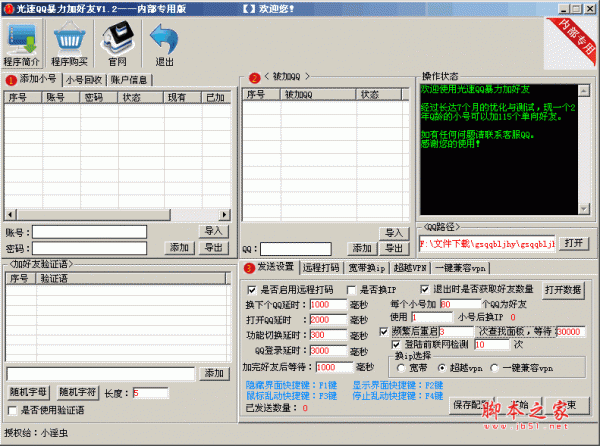Click 导出 button in 被加QQ panel
The image size is (600, 446).
[x=394, y=249]
